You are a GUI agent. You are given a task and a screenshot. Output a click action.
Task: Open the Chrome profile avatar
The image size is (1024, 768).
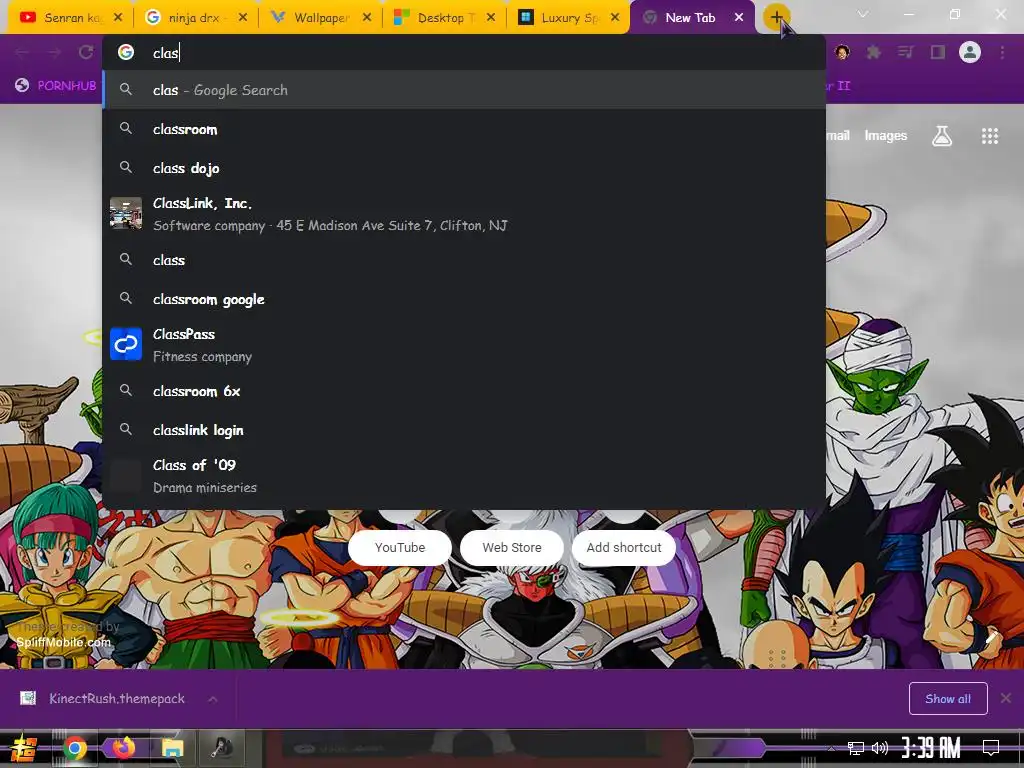click(970, 52)
